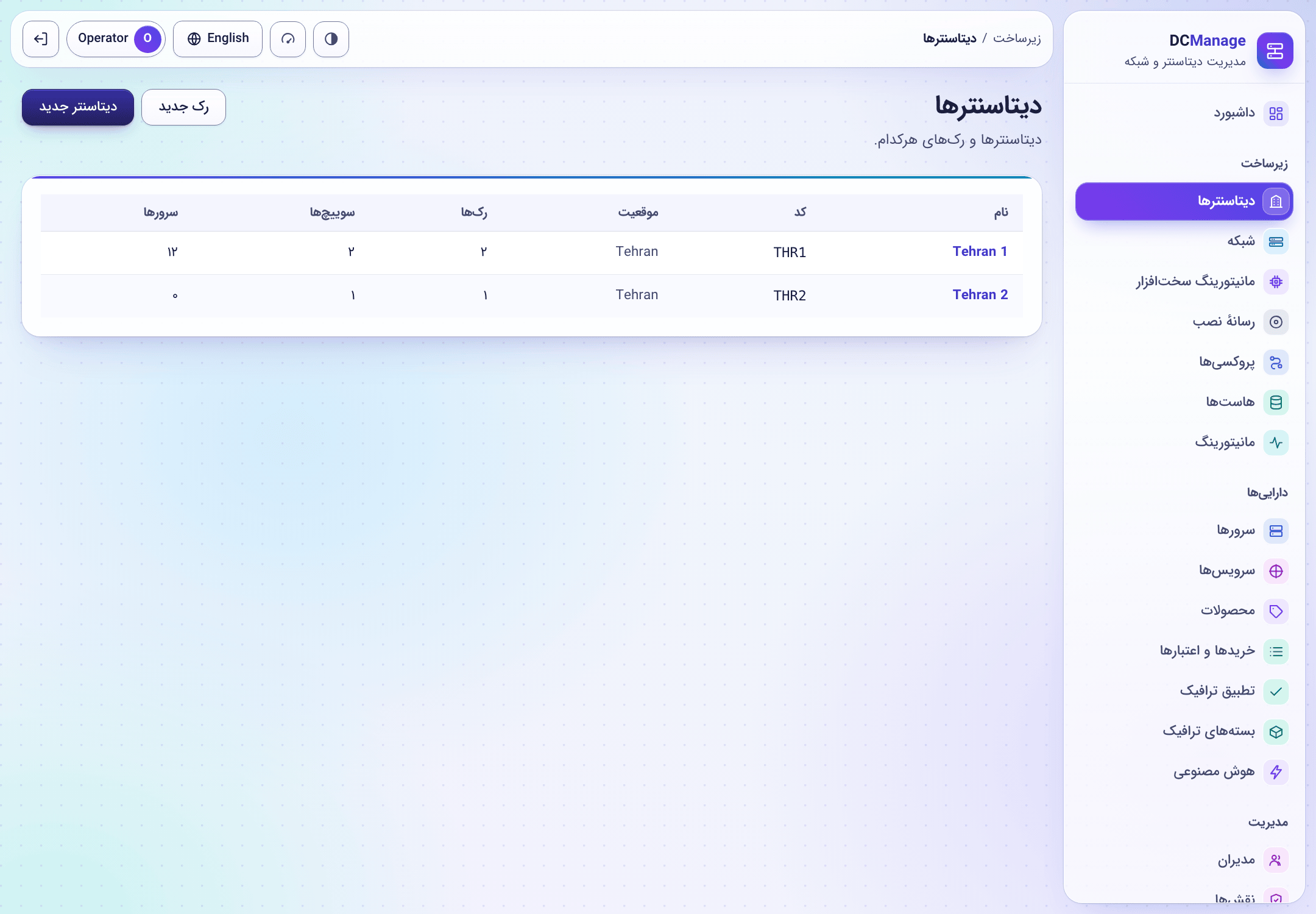This screenshot has width=1316, height=914.
Task: Click the رک‌ها column header
Action: click(473, 212)
